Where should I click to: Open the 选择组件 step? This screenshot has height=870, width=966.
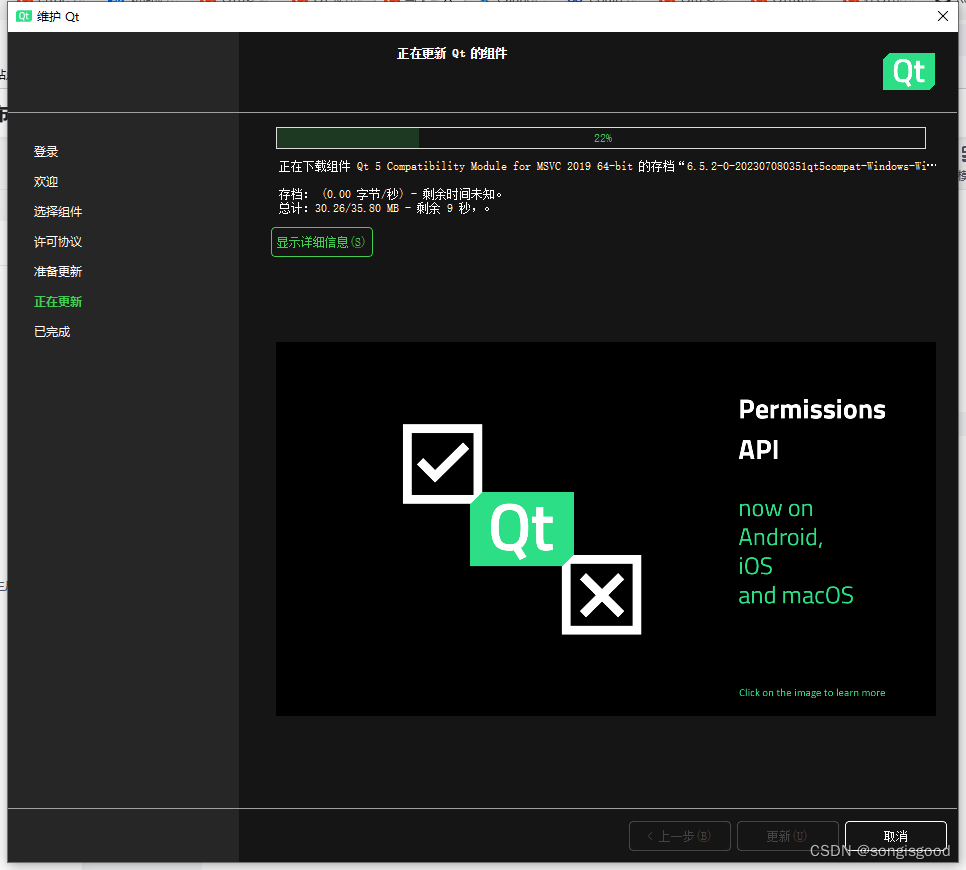(57, 211)
